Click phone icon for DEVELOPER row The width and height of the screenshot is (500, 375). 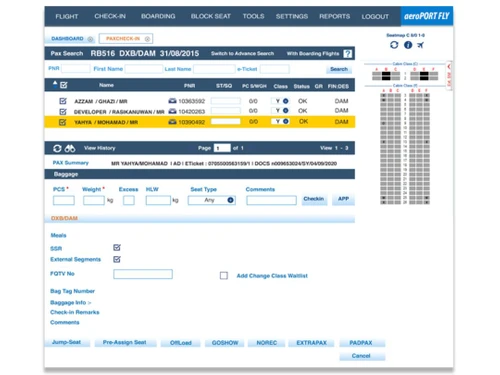point(172,111)
